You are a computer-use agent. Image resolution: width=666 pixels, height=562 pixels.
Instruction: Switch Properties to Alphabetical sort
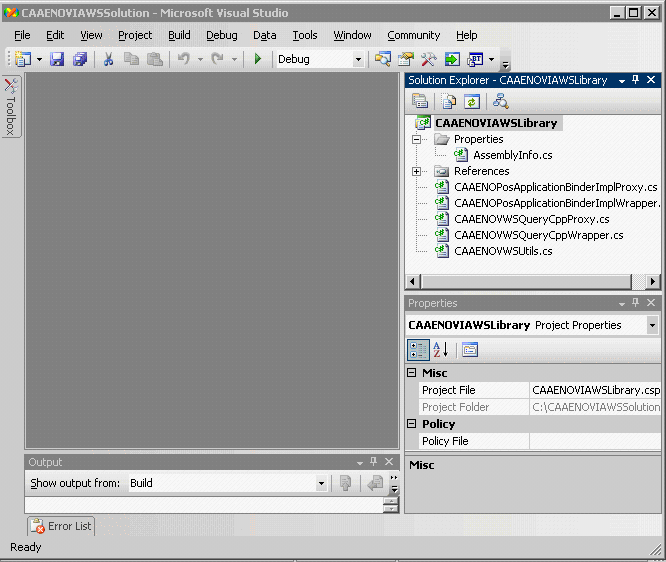pos(441,350)
